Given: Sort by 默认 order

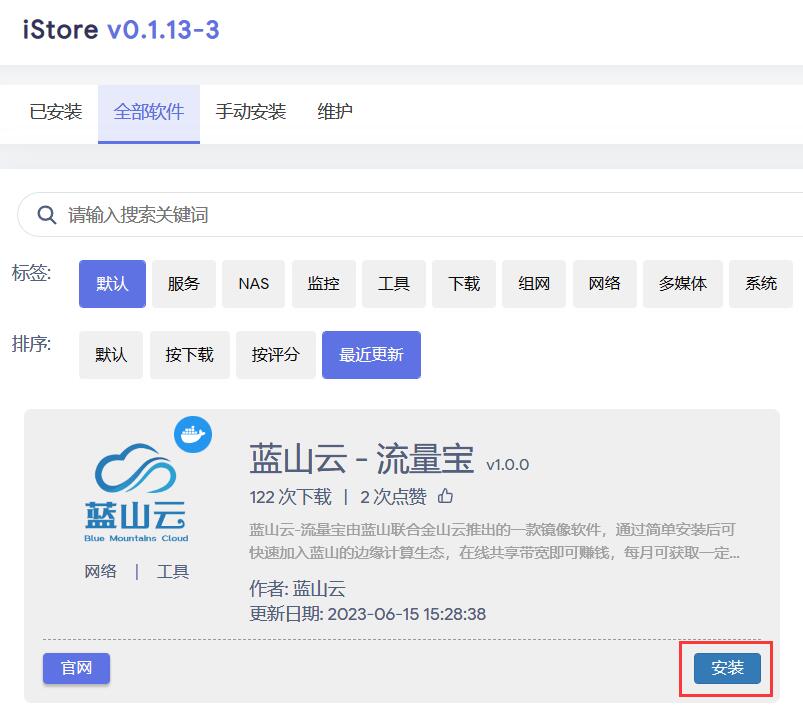Looking at the screenshot, I should (x=111, y=355).
